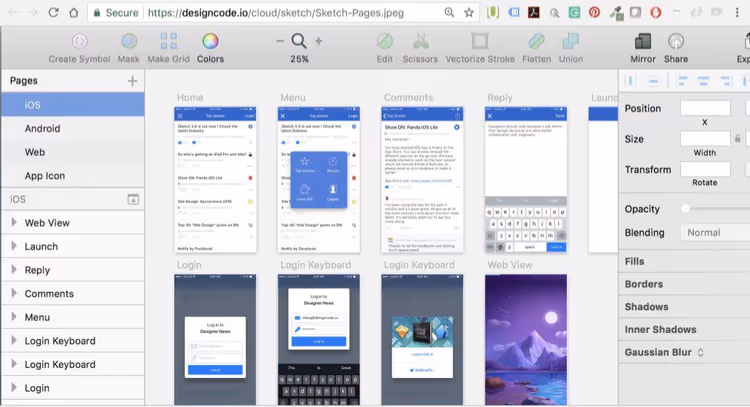
Task: Click the Create Symbol tool
Action: click(79, 48)
